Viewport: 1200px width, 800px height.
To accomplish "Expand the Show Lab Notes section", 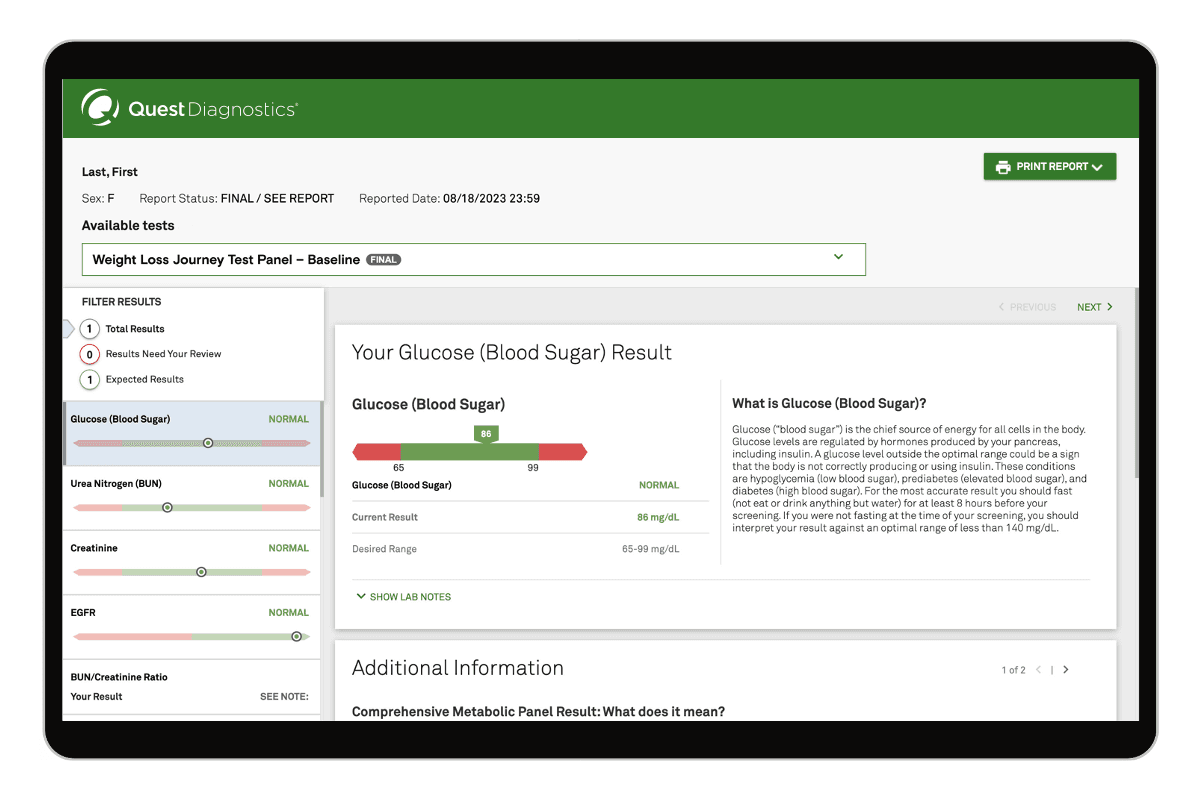I will 405,596.
